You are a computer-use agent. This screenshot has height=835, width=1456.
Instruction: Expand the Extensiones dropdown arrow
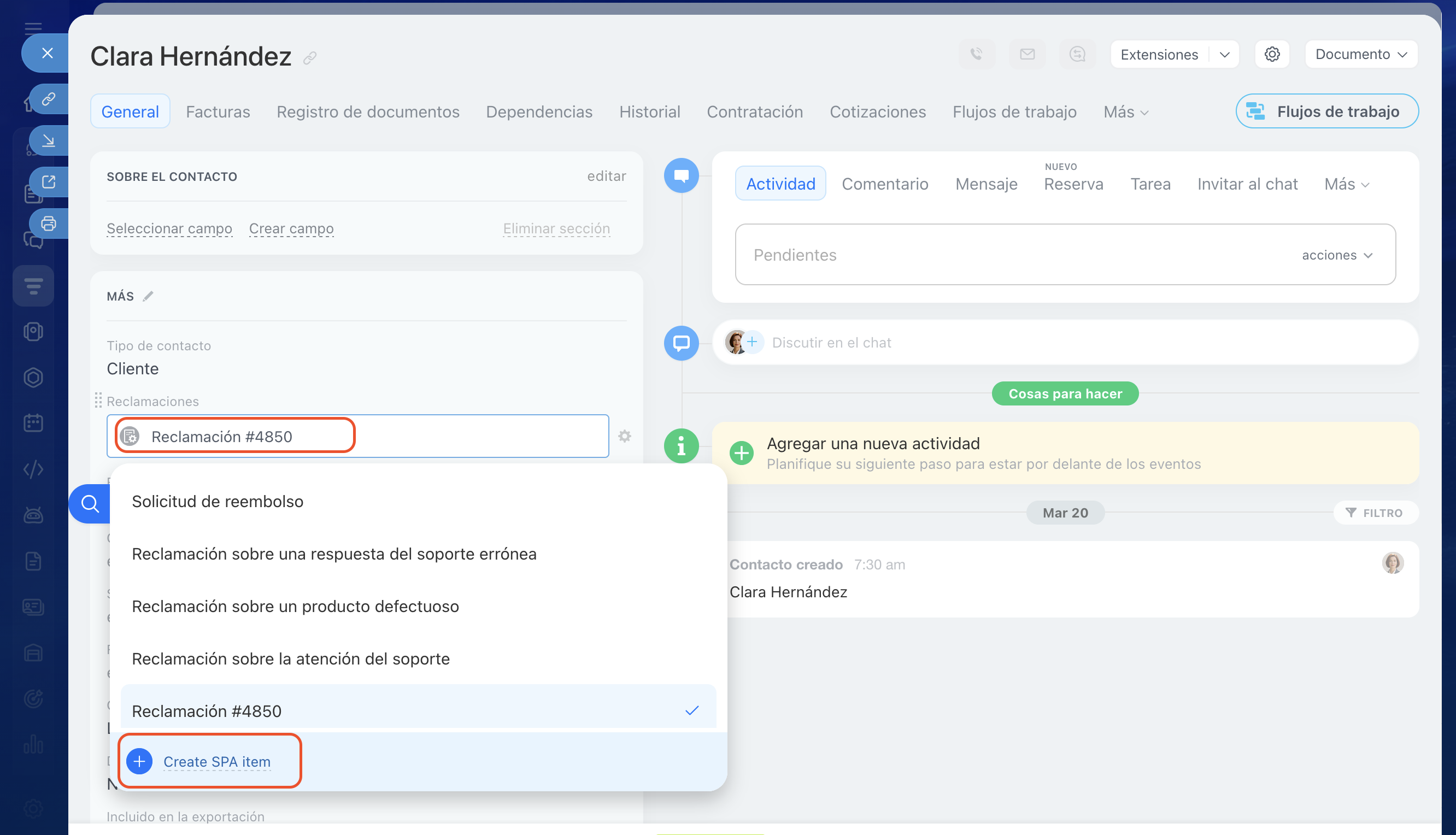(1225, 55)
